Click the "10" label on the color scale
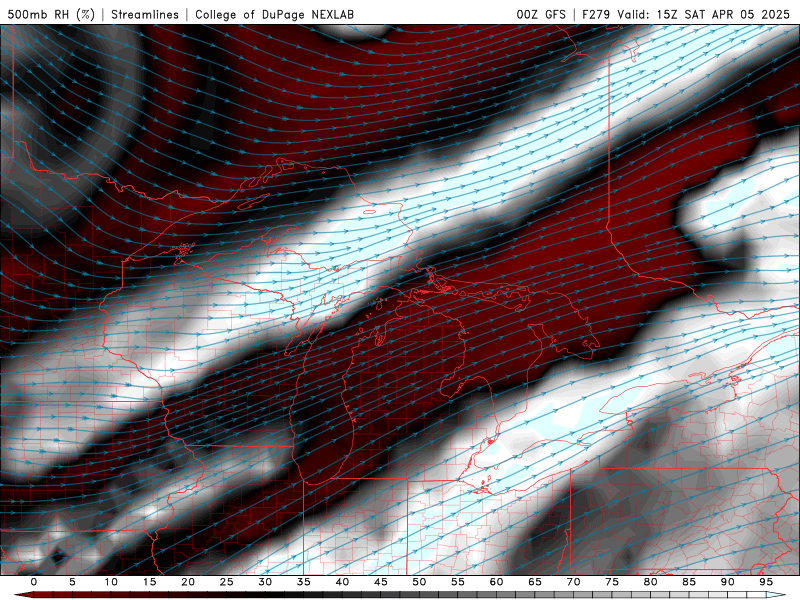This screenshot has width=800, height=600. click(111, 582)
